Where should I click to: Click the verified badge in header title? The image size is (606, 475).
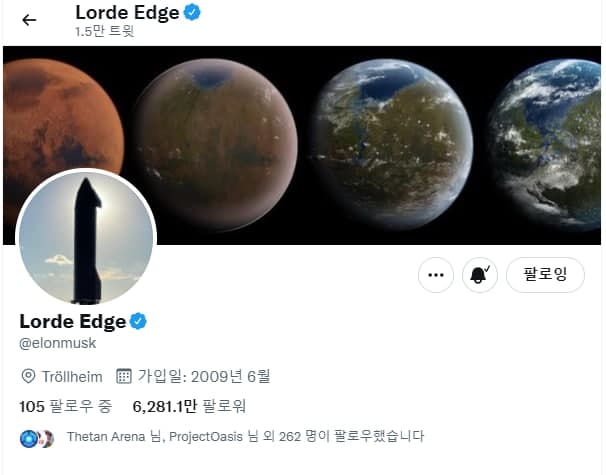192,12
